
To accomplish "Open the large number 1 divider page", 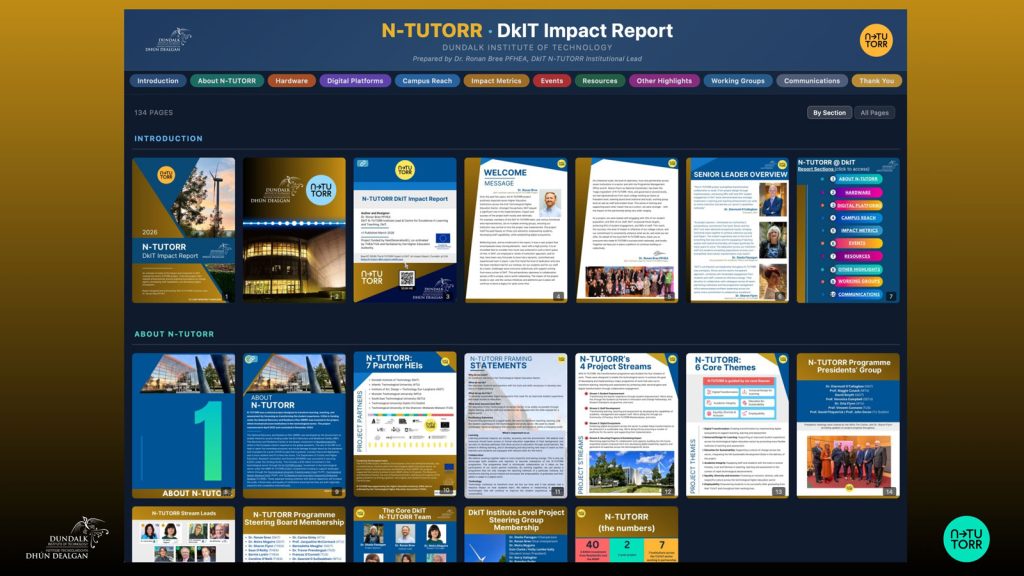I will pyautogui.click(x=184, y=426).
